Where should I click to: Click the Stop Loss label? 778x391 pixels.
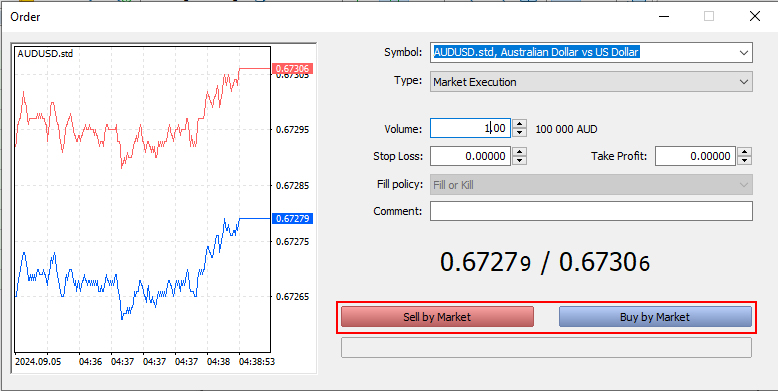click(x=398, y=157)
